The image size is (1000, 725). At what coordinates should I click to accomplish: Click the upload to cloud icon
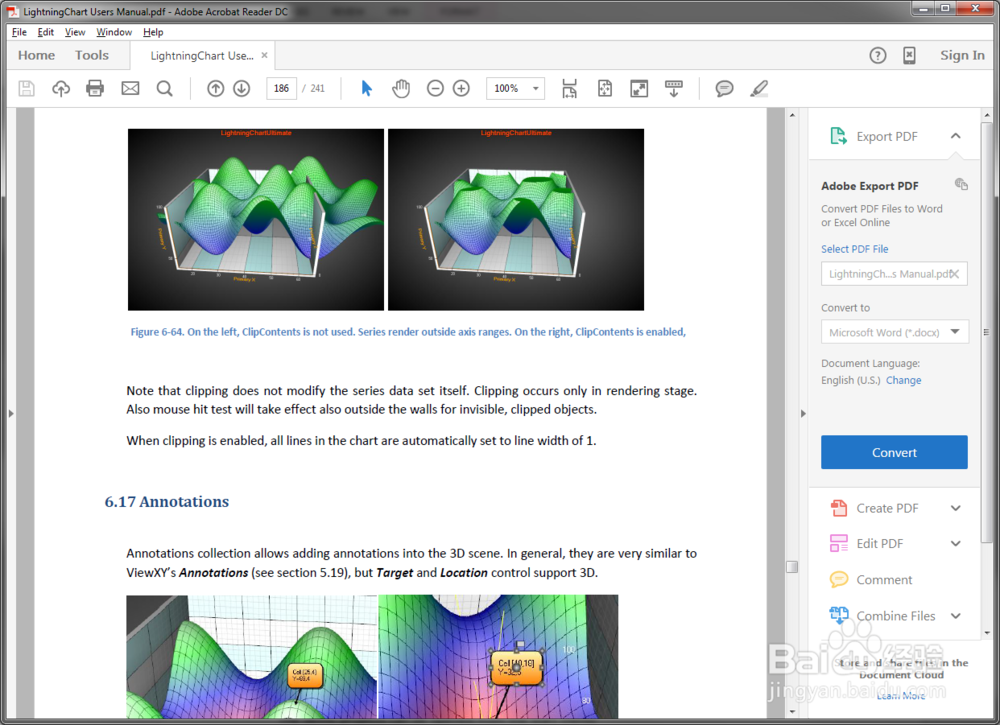coord(61,88)
